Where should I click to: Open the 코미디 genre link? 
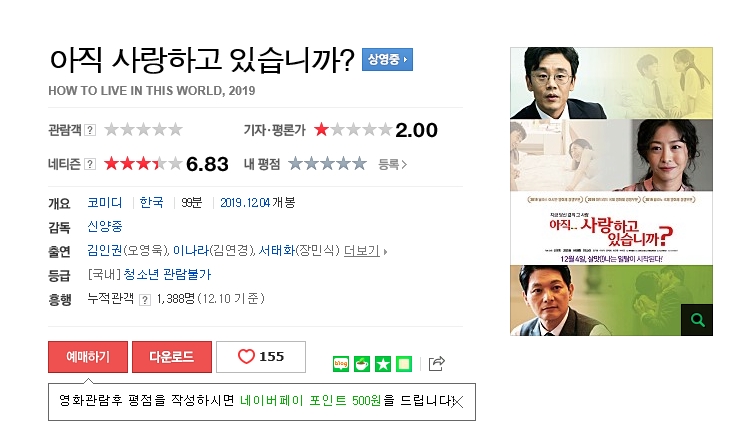click(105, 203)
